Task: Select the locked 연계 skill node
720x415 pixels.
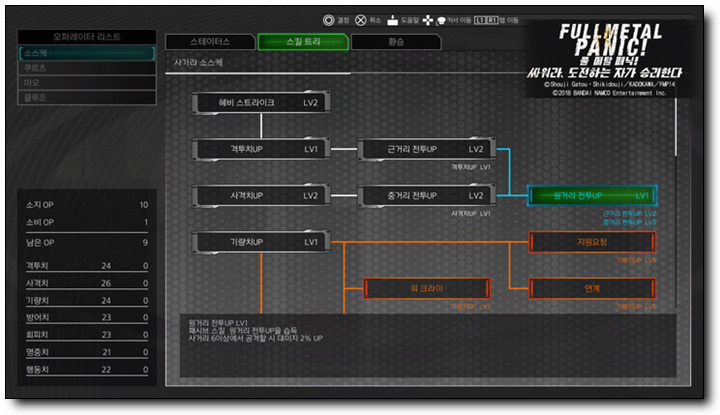Action: 592,288
